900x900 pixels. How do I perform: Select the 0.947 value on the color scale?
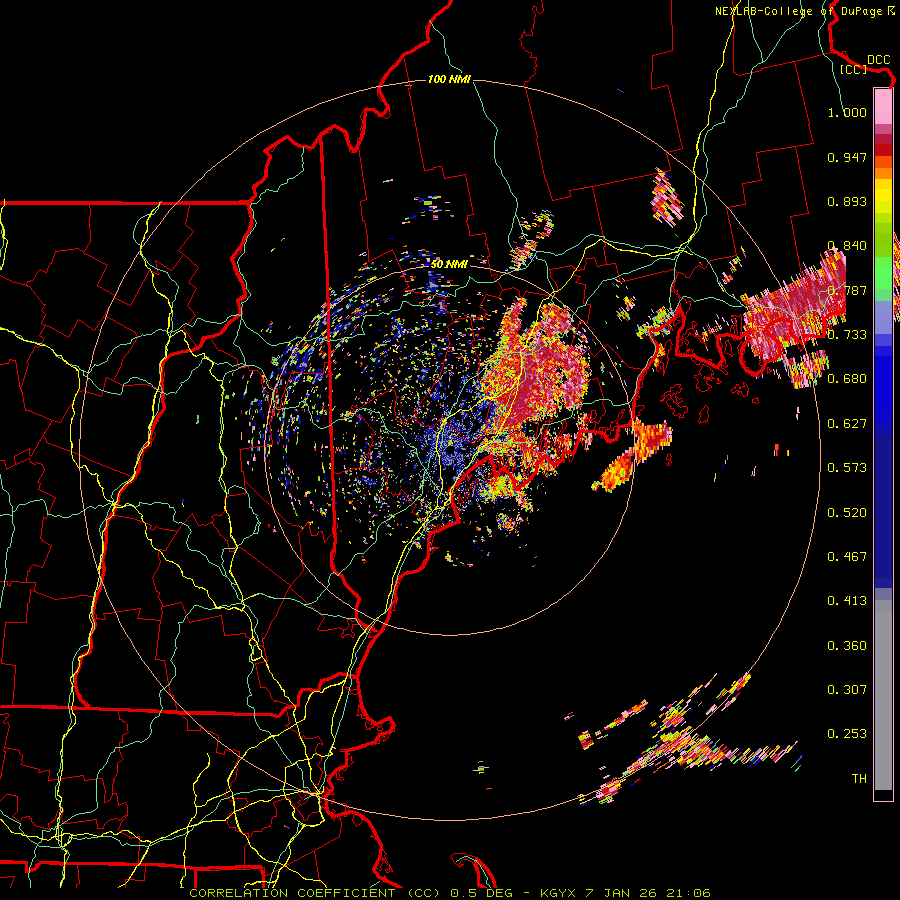pyautogui.click(x=847, y=157)
